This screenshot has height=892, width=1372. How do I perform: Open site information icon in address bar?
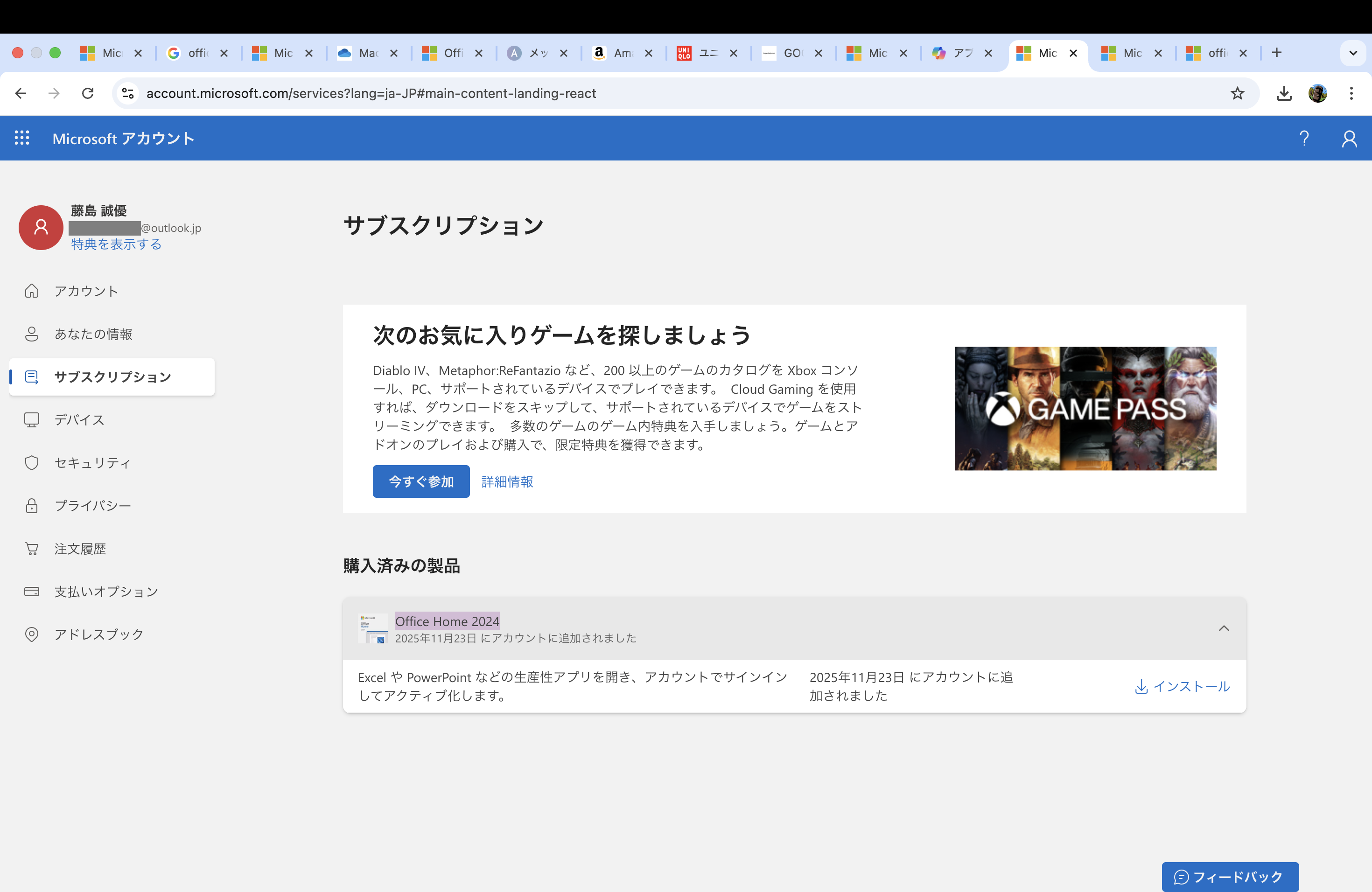tap(128, 93)
